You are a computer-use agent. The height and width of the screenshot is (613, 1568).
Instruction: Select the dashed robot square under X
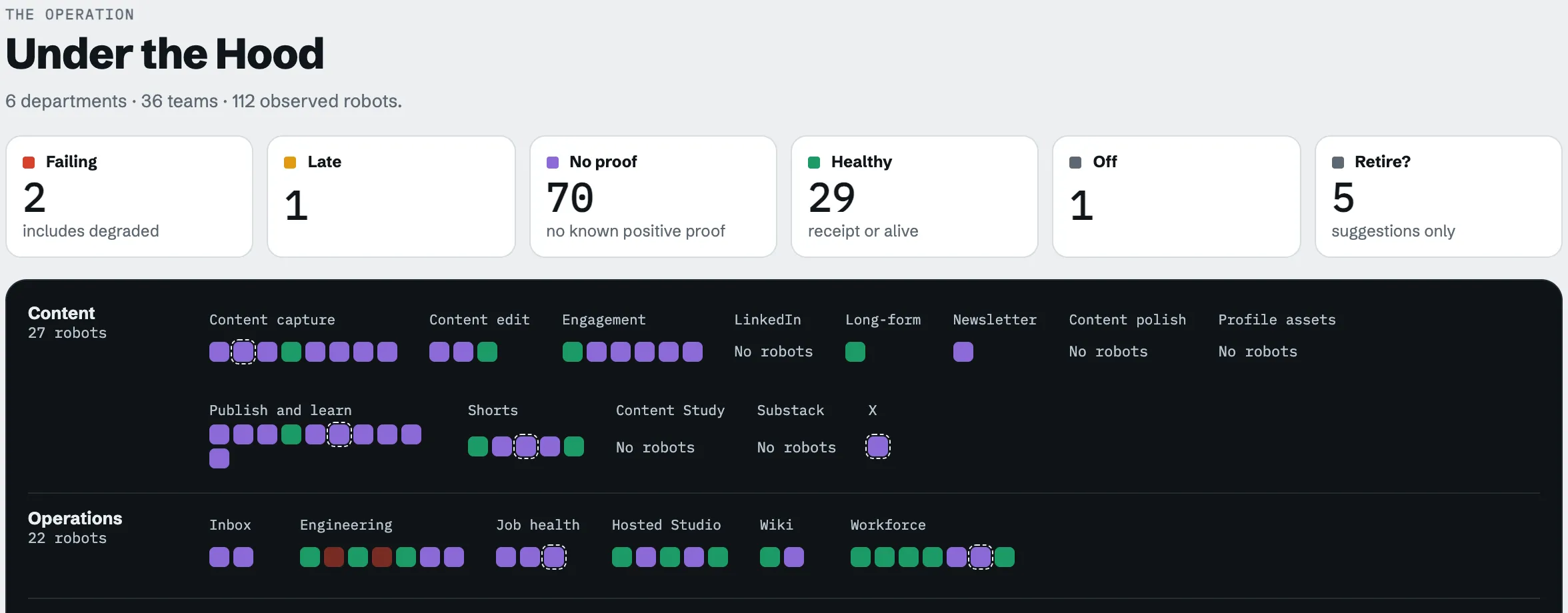tap(878, 446)
